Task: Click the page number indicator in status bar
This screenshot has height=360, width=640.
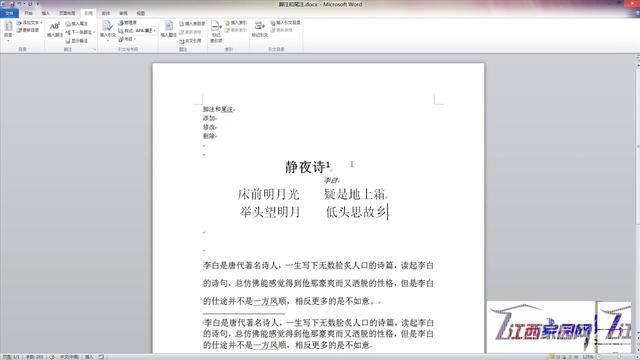Action: [11, 357]
